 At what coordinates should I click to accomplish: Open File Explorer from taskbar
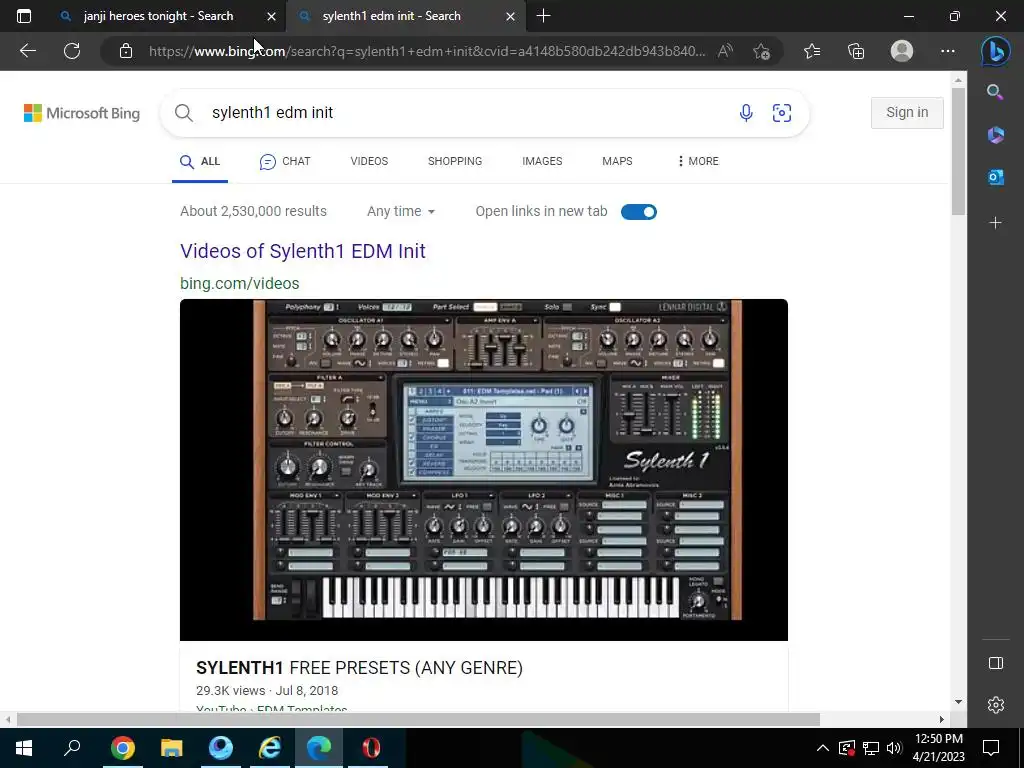[x=171, y=748]
